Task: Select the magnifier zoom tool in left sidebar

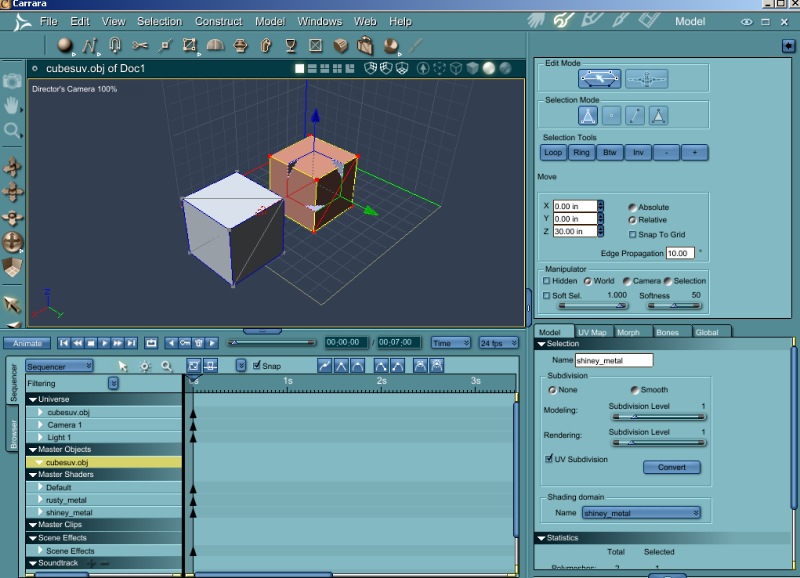Action: (x=13, y=130)
